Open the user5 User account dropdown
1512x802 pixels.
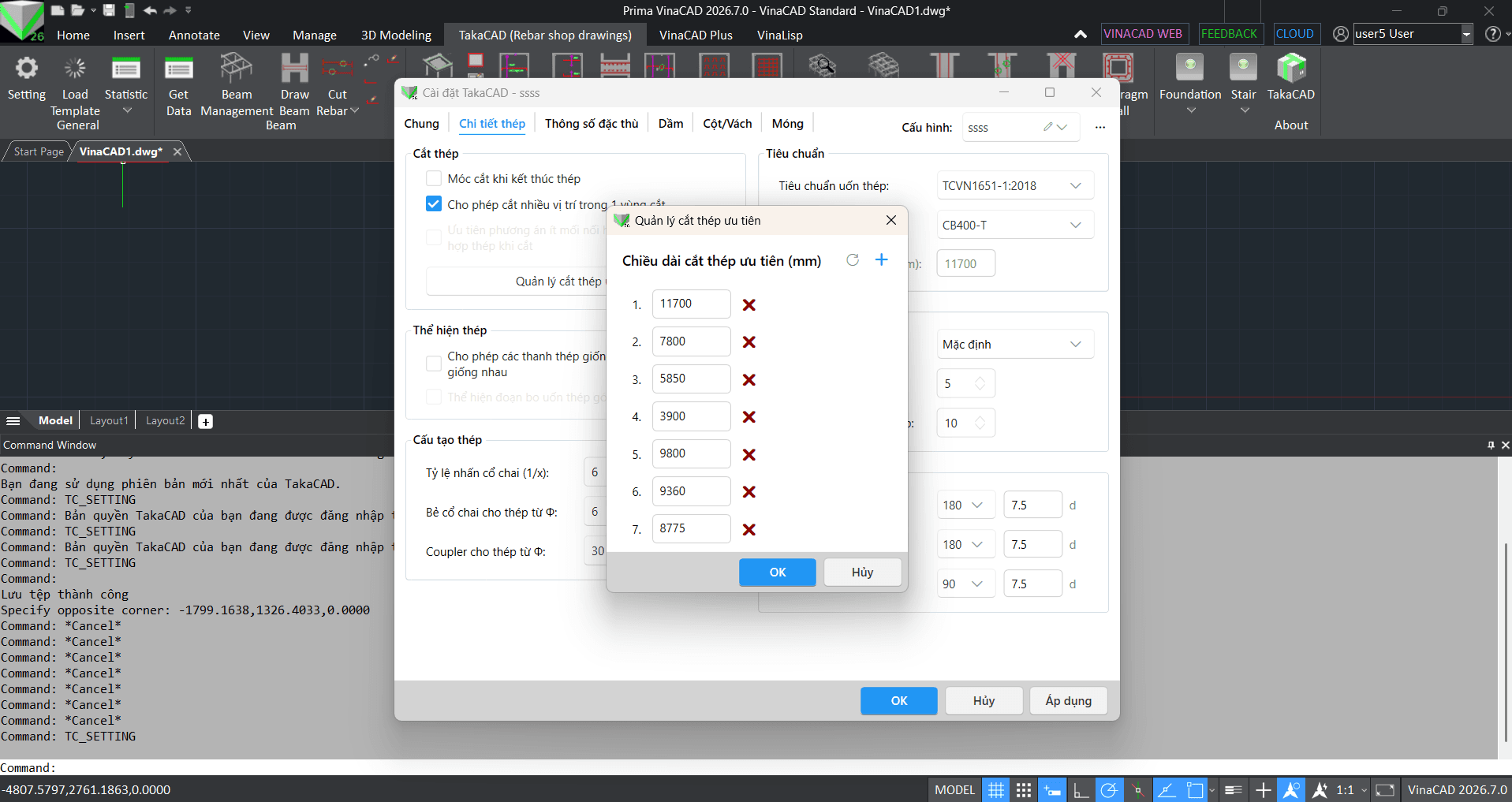[1466, 34]
